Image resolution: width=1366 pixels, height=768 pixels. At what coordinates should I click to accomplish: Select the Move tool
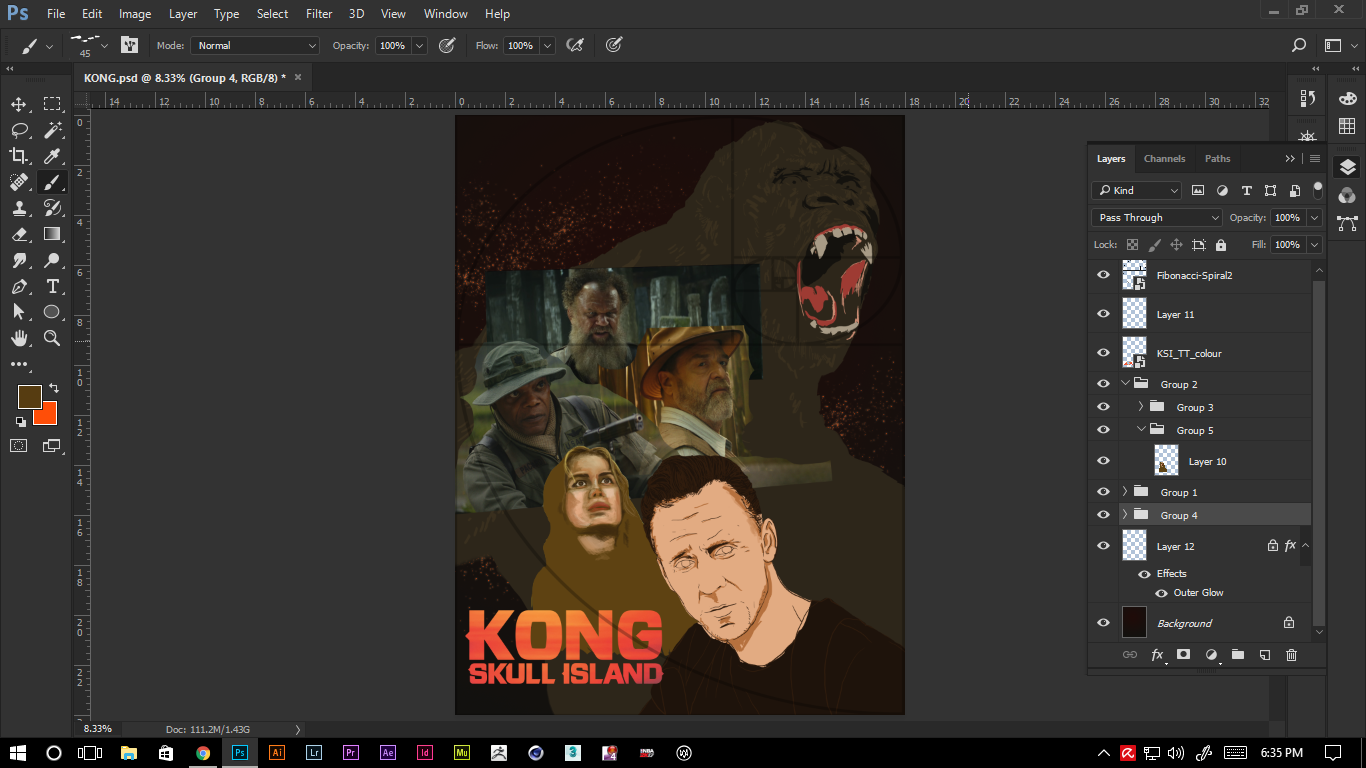[19, 104]
